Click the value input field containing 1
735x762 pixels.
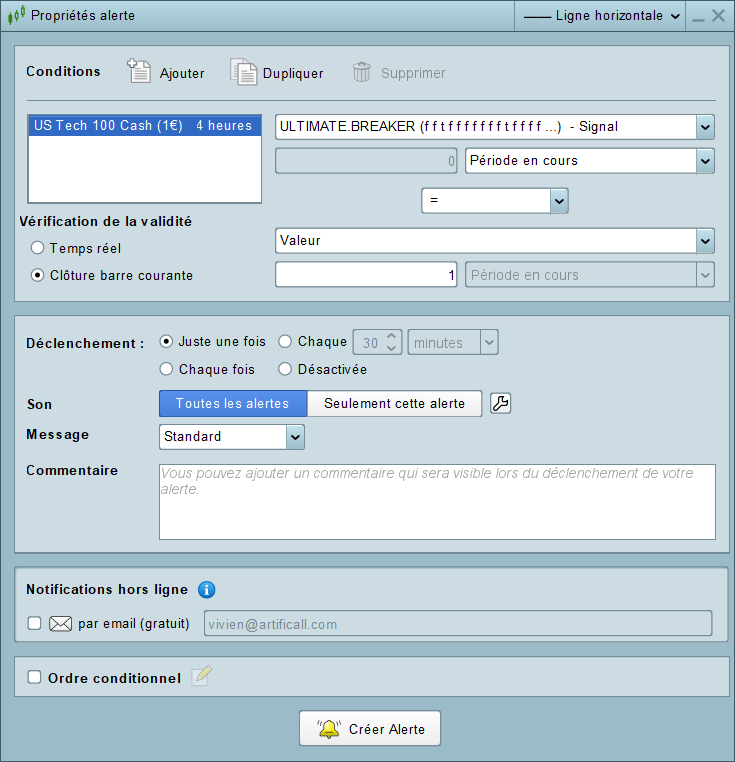pyautogui.click(x=366, y=275)
